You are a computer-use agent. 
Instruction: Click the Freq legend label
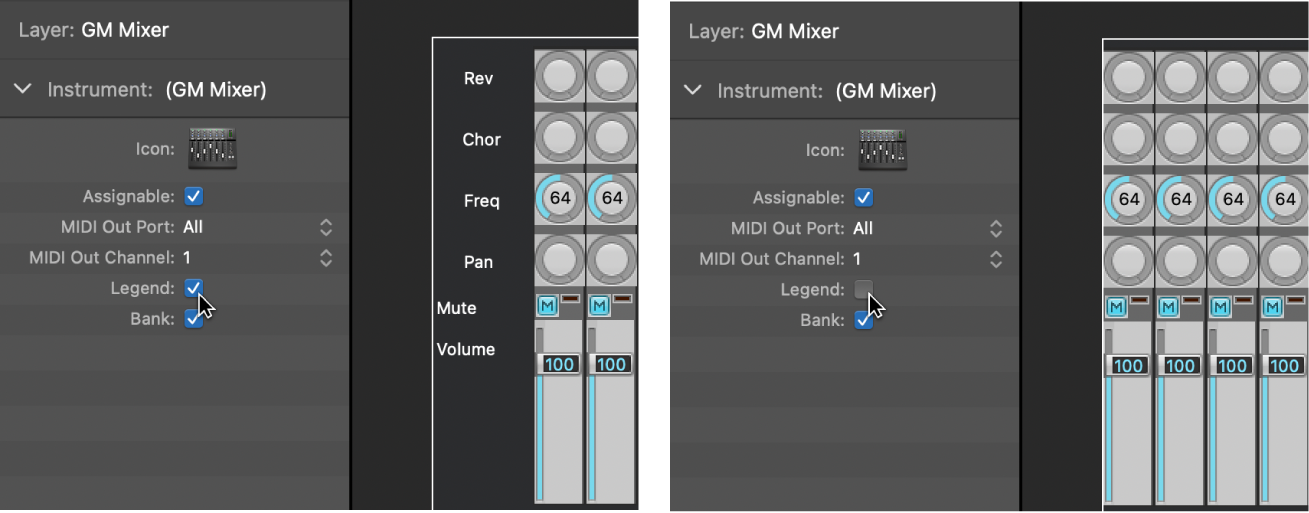point(481,201)
